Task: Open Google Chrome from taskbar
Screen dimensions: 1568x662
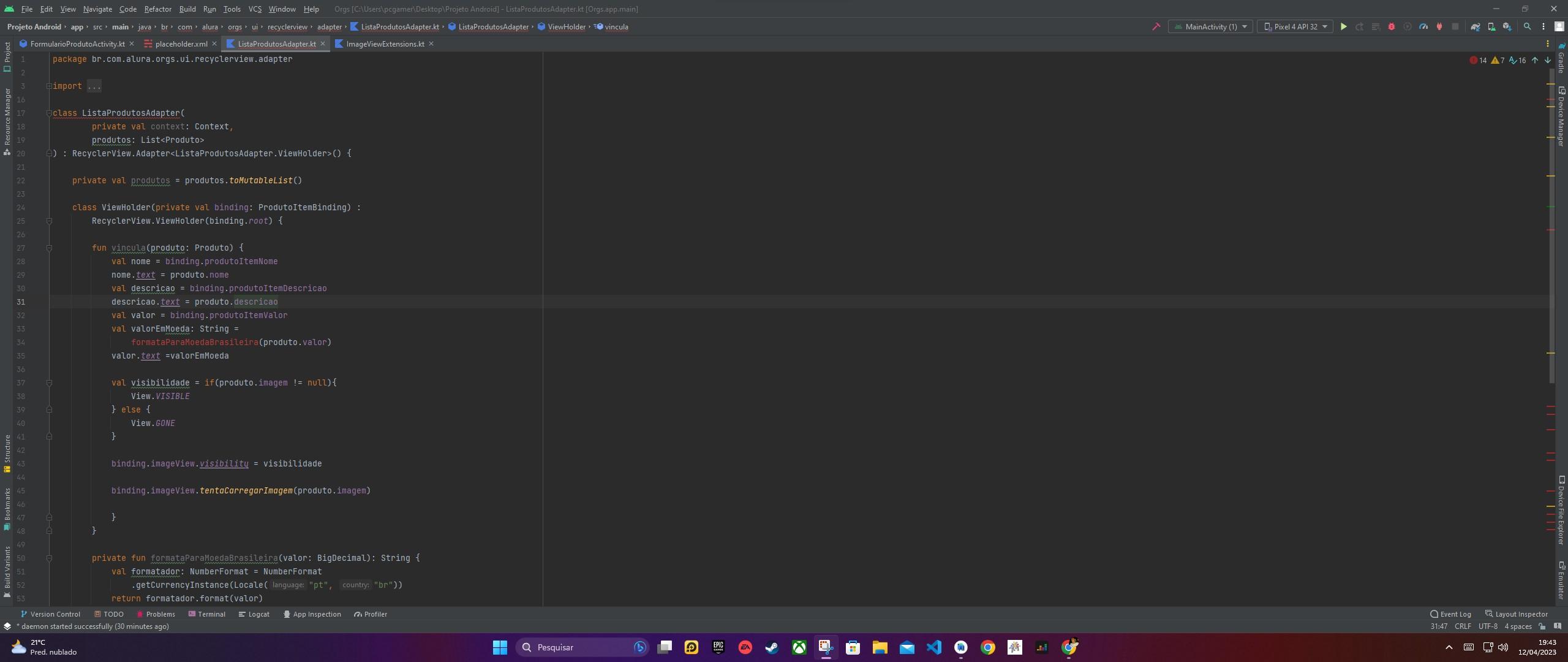Action: click(987, 647)
